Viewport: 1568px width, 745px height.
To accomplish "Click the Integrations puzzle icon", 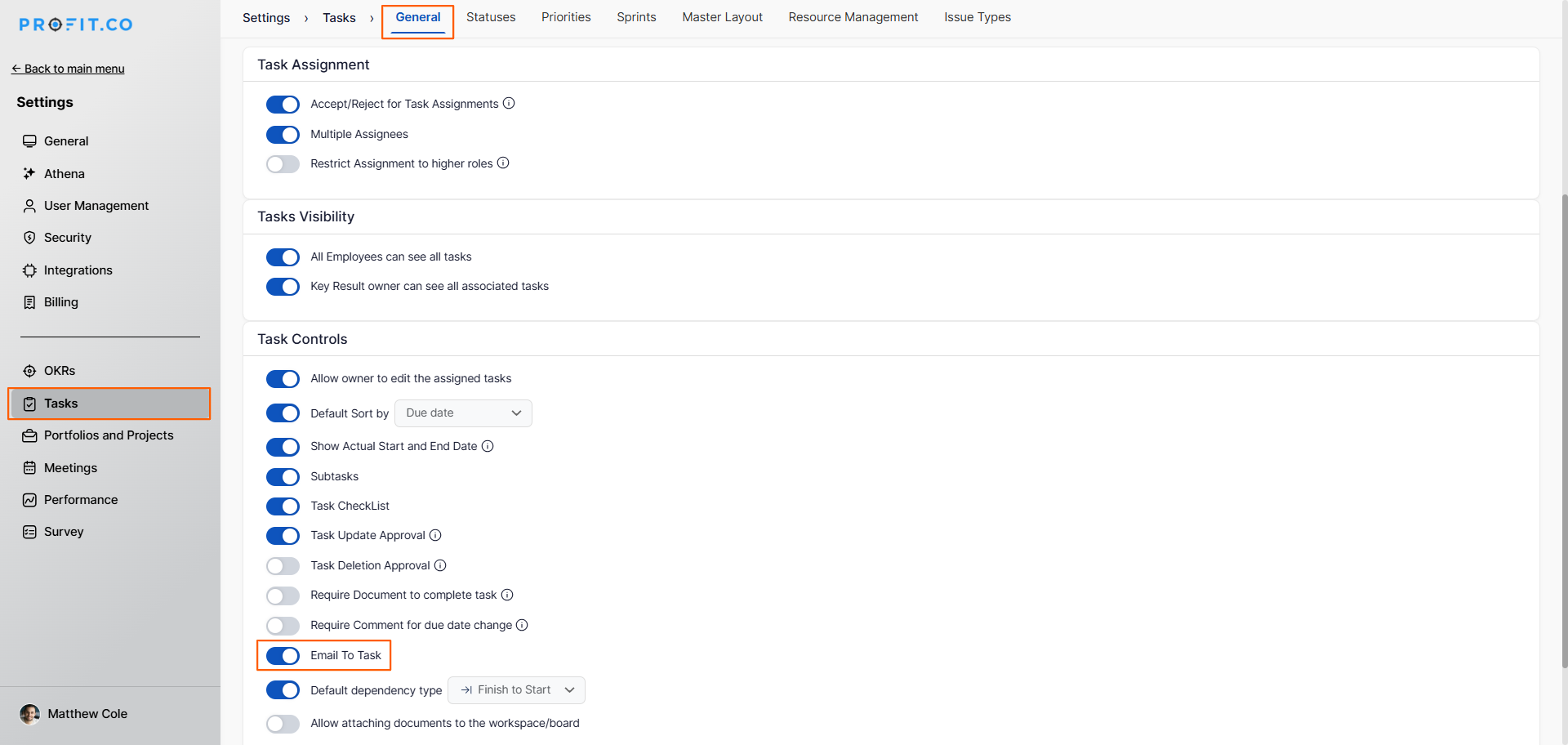I will click(29, 270).
